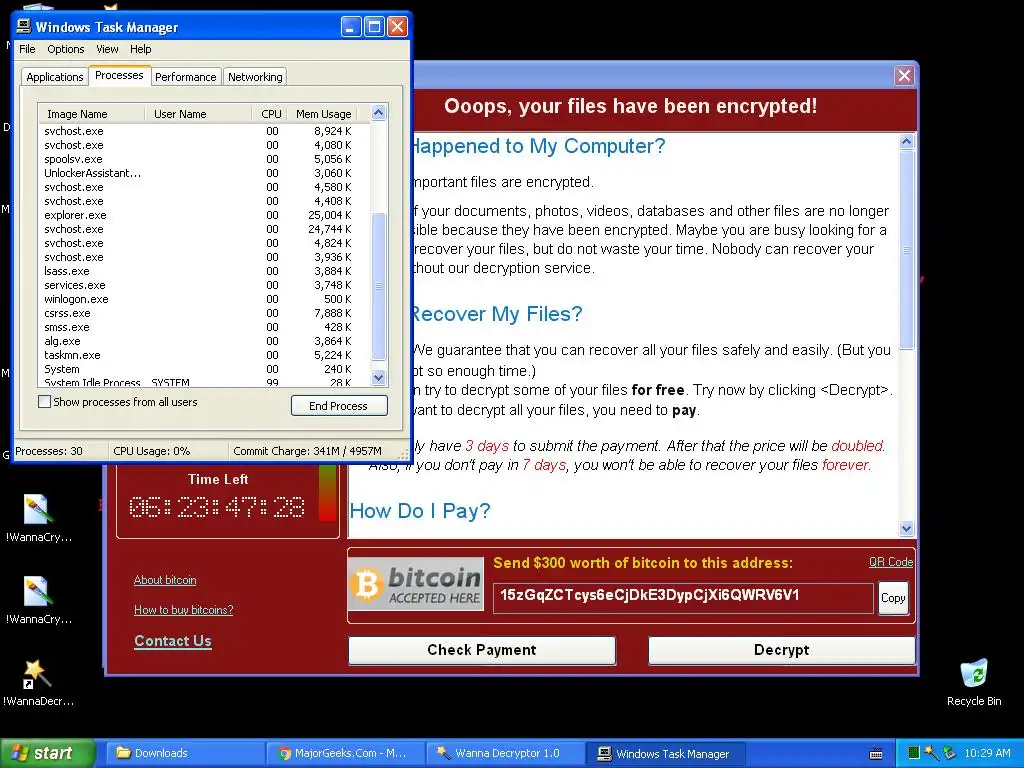The height and width of the screenshot is (768, 1024).
Task: Click the Bitcoin accepted here logo
Action: pyautogui.click(x=416, y=584)
